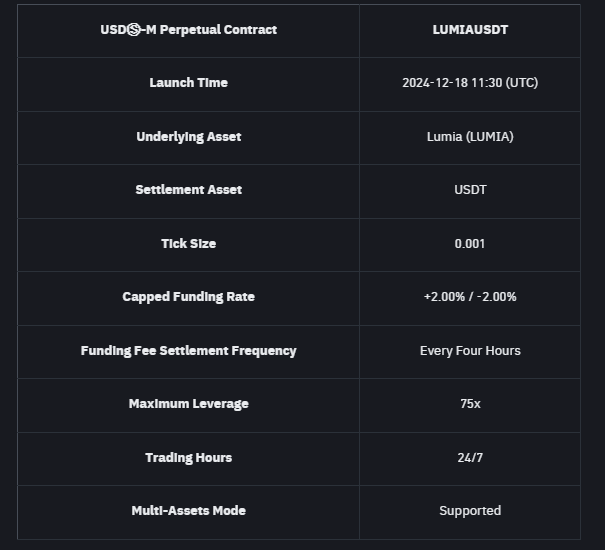Select the Supported value cell

(470, 511)
